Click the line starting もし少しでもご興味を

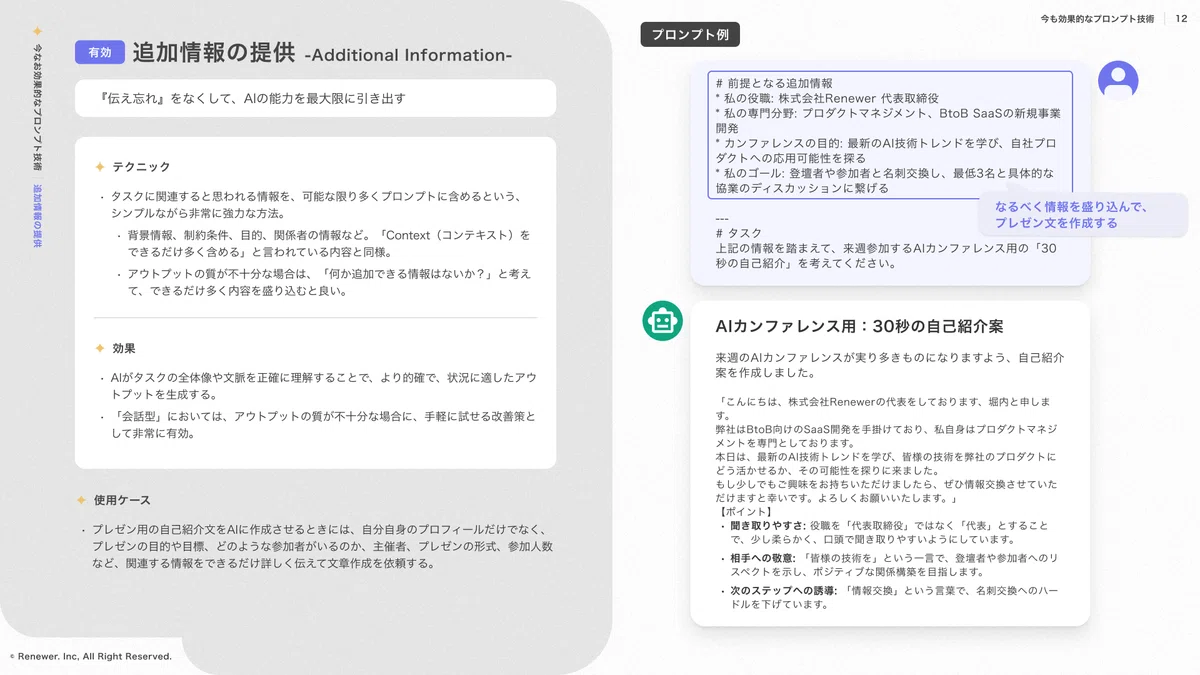pos(886,491)
